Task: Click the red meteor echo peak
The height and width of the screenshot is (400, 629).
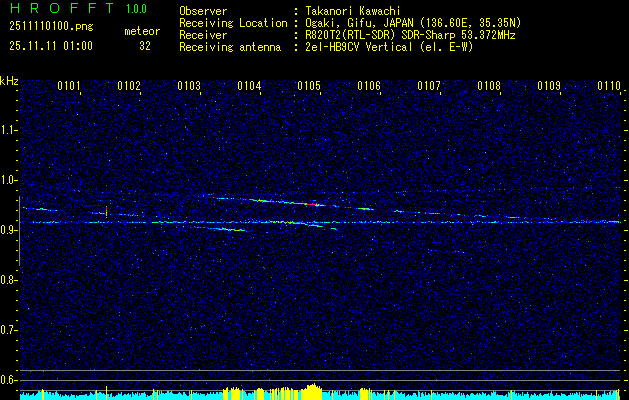Action: click(x=313, y=203)
